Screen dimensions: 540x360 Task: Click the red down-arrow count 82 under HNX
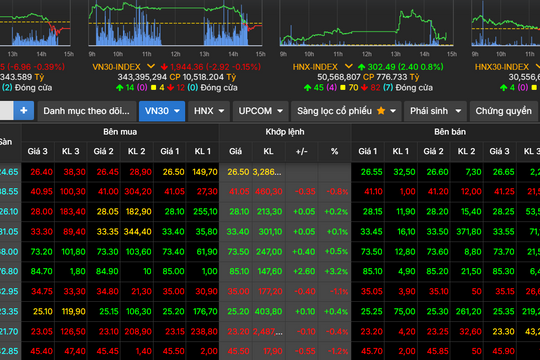371,88
